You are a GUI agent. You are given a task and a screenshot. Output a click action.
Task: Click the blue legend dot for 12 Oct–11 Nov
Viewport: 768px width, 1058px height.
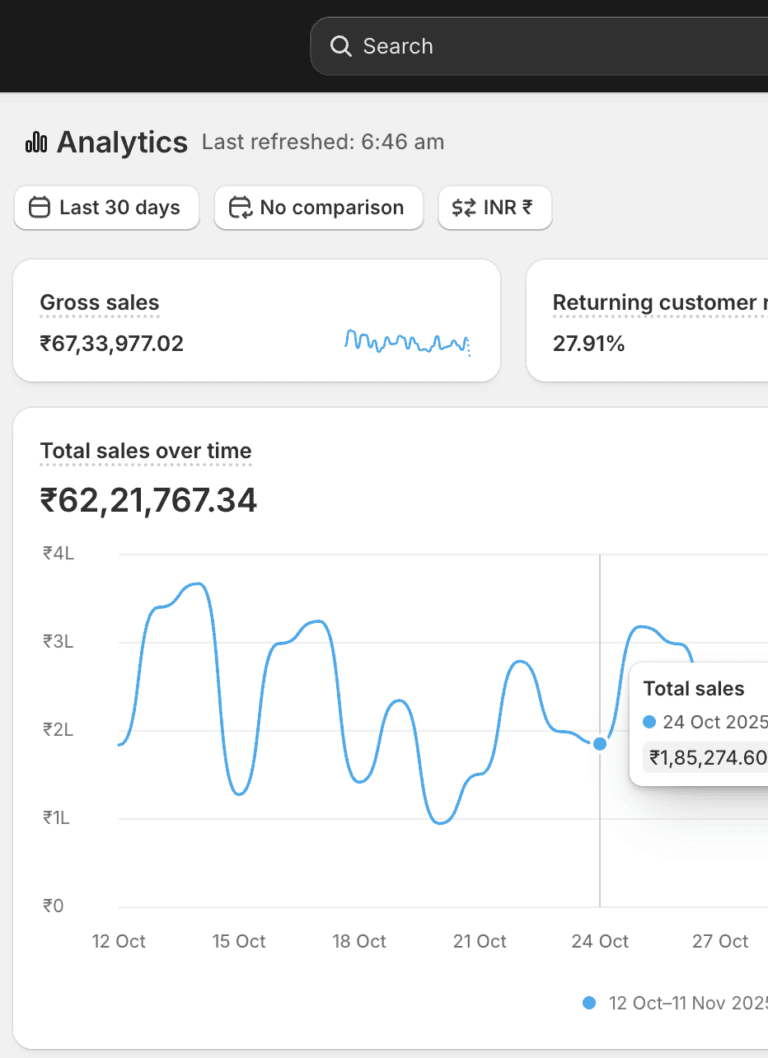(x=589, y=1002)
